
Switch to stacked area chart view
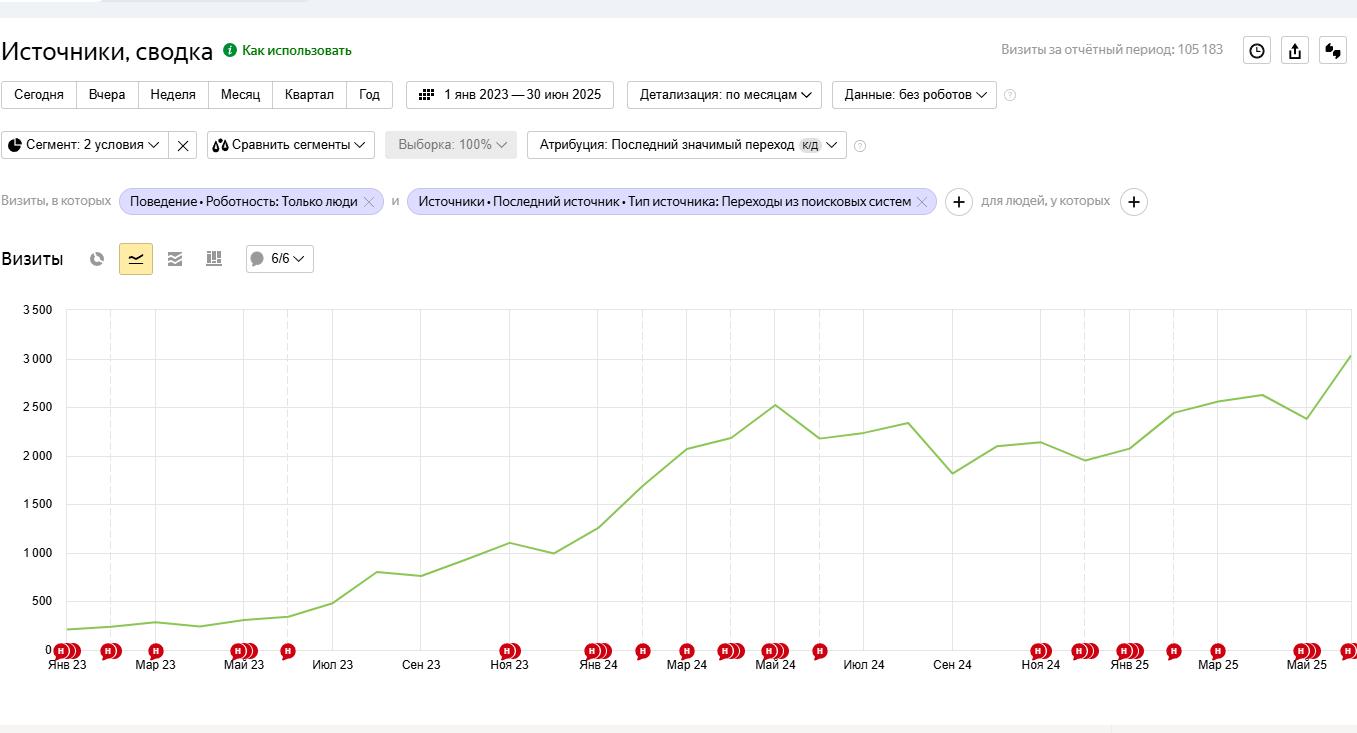coord(175,259)
